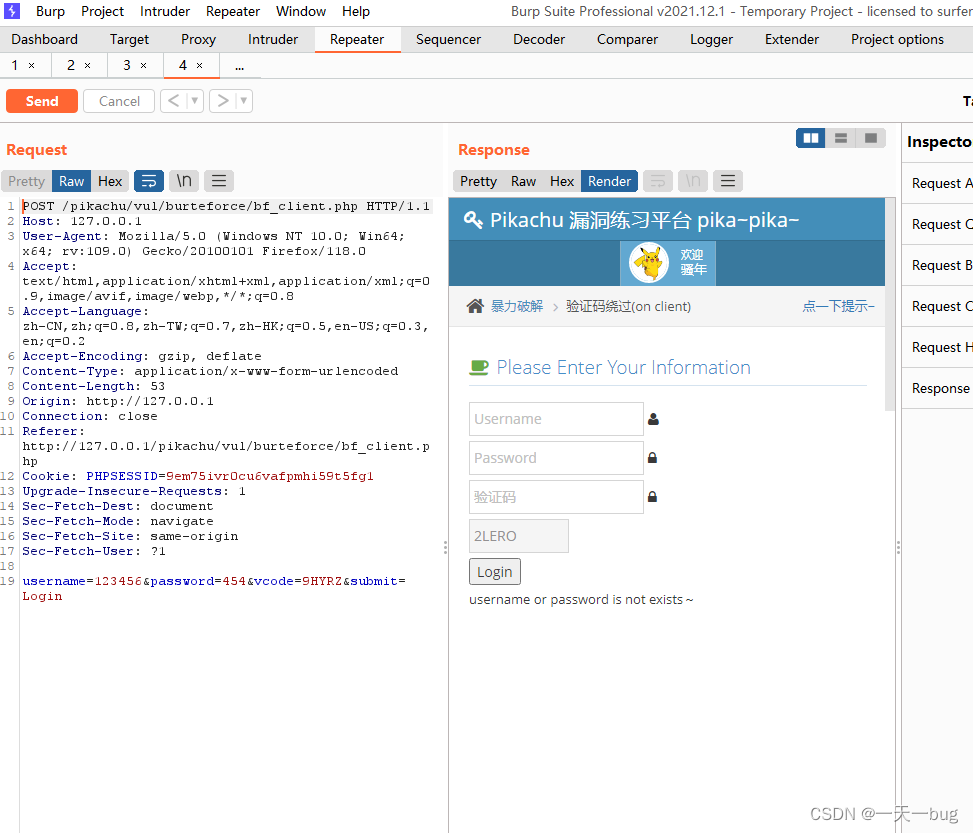Viewport: 973px width, 833px height.
Task: Click the Username input field
Action: 556,419
